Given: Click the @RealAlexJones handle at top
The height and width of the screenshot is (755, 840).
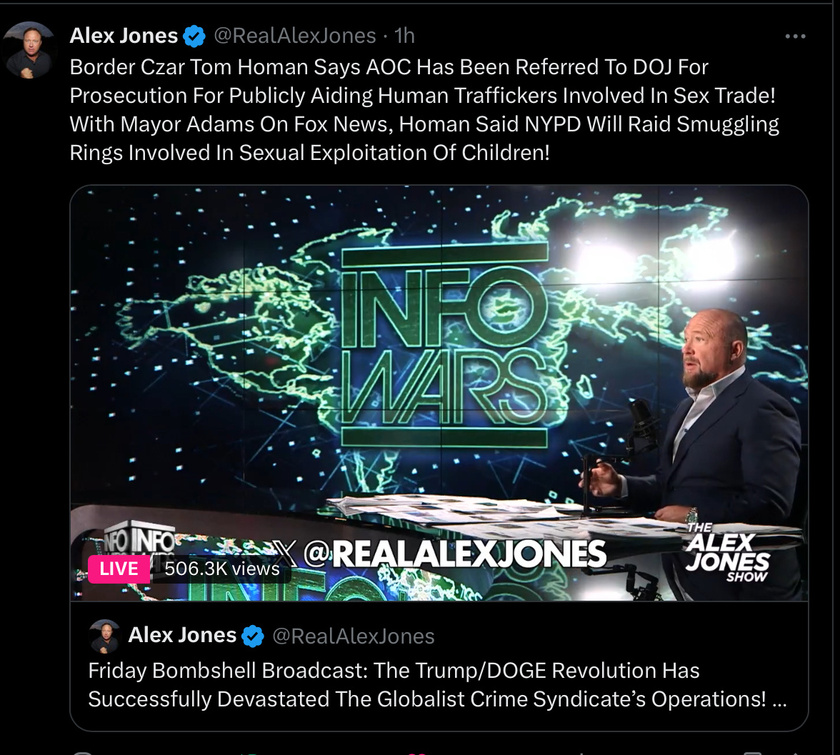Looking at the screenshot, I should 295,36.
